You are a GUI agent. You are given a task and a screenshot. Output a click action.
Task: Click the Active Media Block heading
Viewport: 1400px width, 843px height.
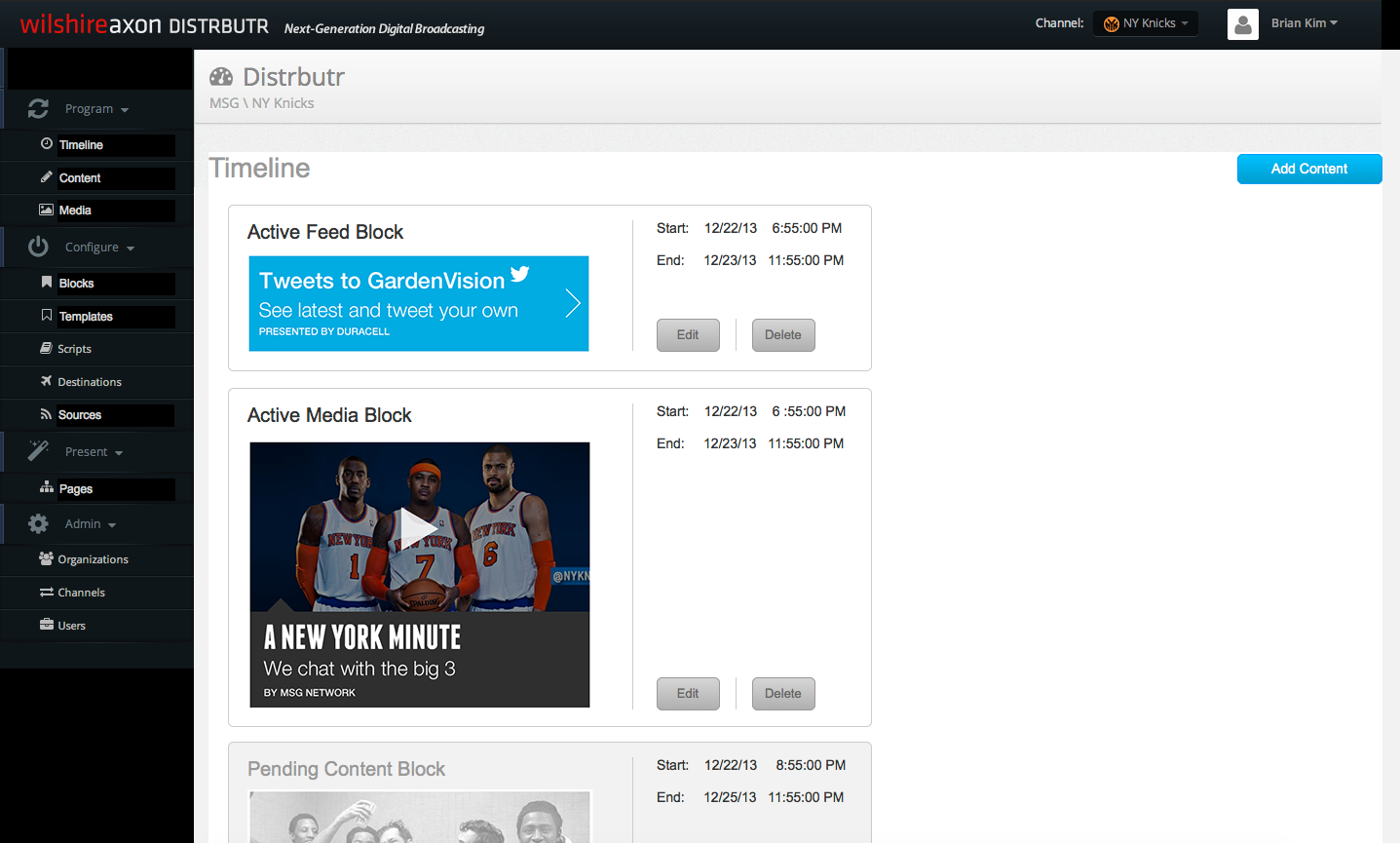click(x=329, y=415)
